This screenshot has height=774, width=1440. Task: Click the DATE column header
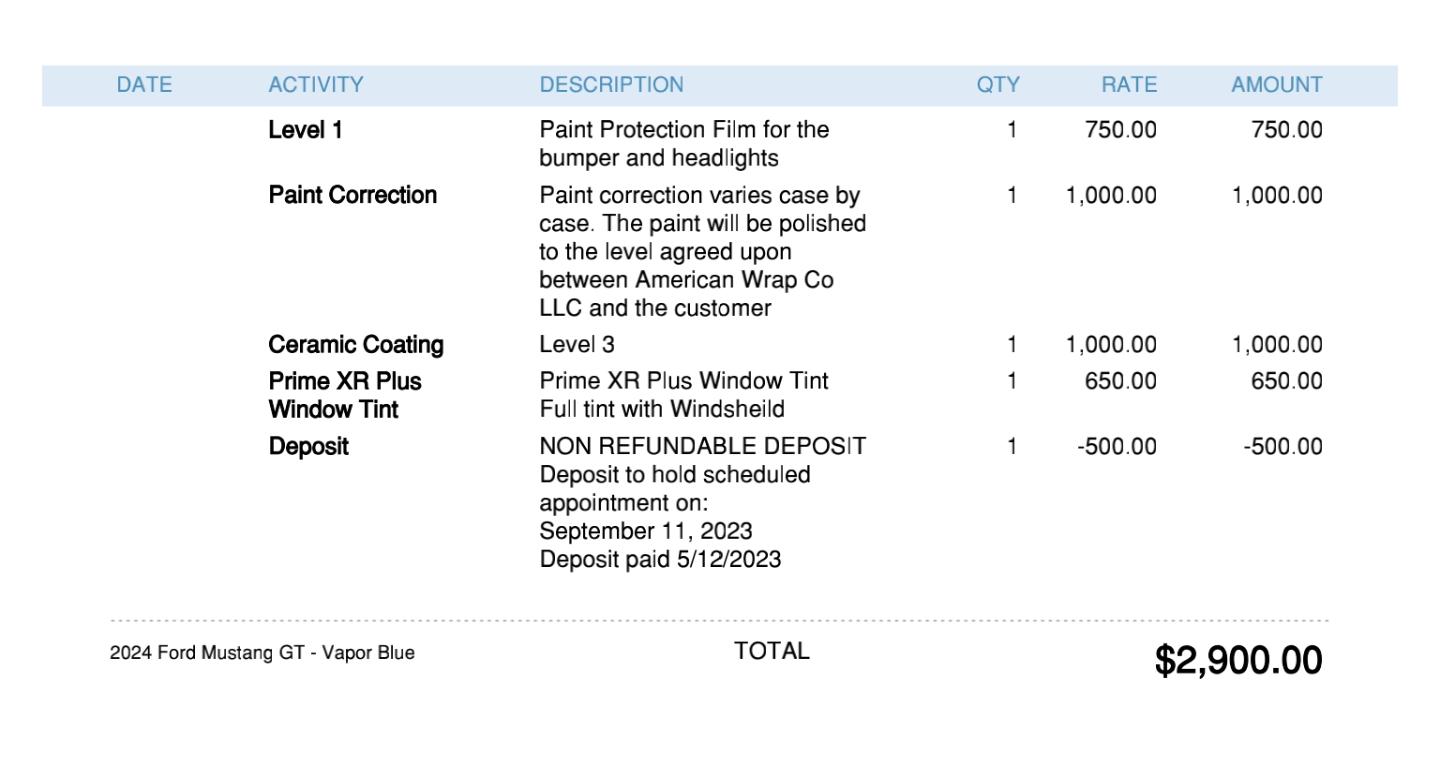coord(144,85)
